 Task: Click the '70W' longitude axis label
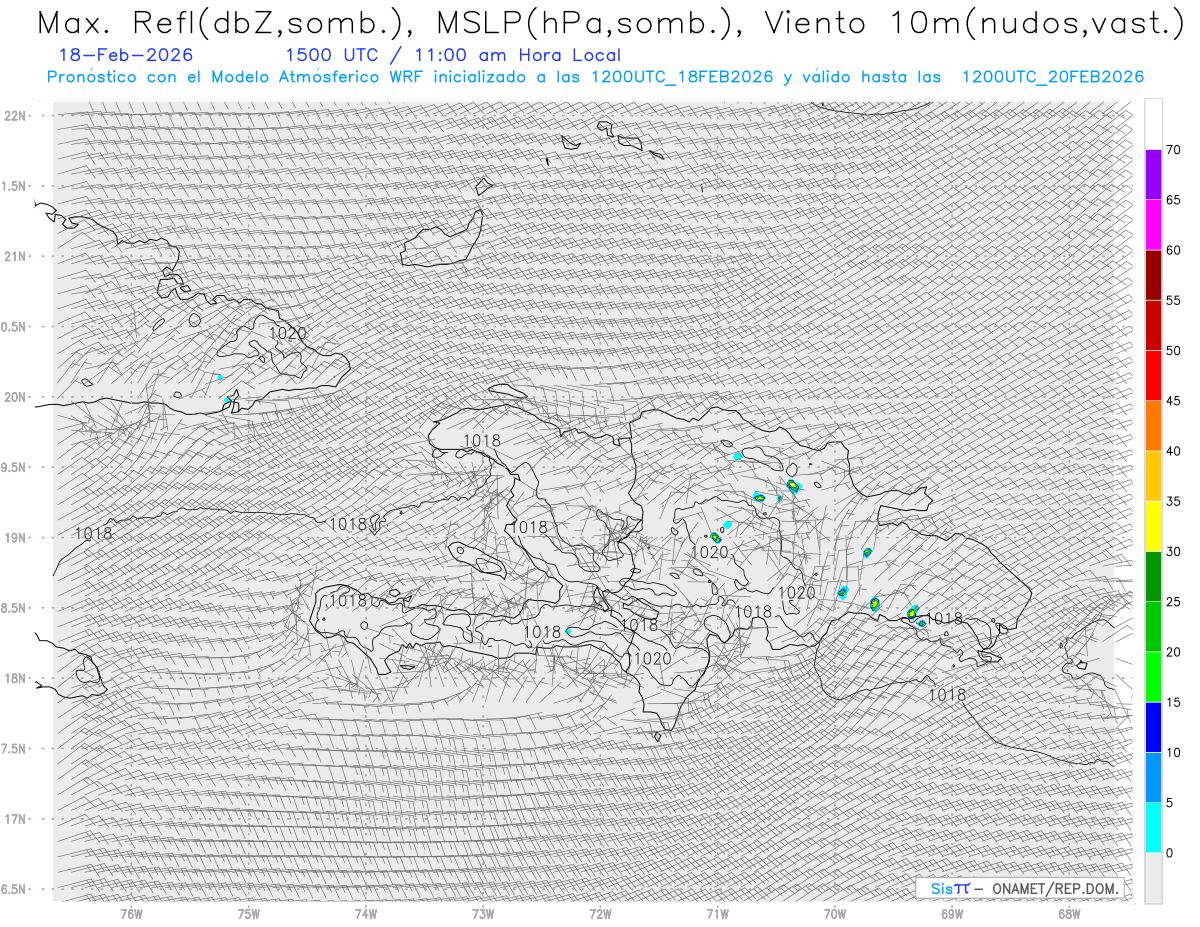pyautogui.click(x=835, y=913)
